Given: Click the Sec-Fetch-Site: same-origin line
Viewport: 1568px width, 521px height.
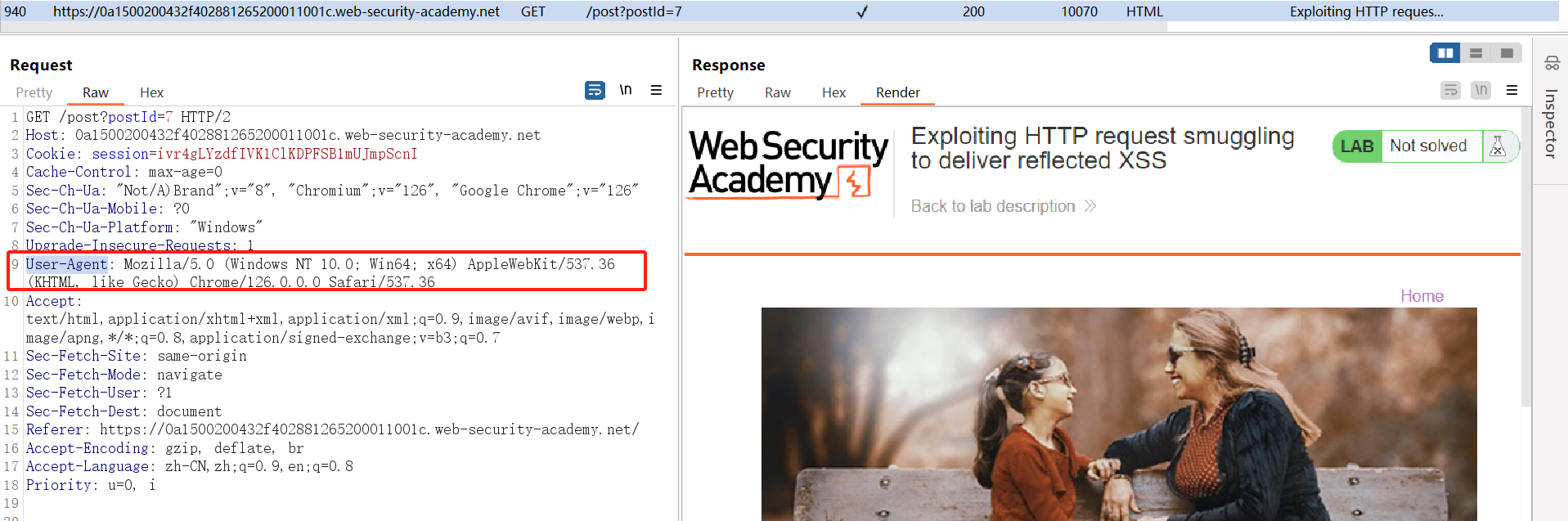Looking at the screenshot, I should (137, 356).
